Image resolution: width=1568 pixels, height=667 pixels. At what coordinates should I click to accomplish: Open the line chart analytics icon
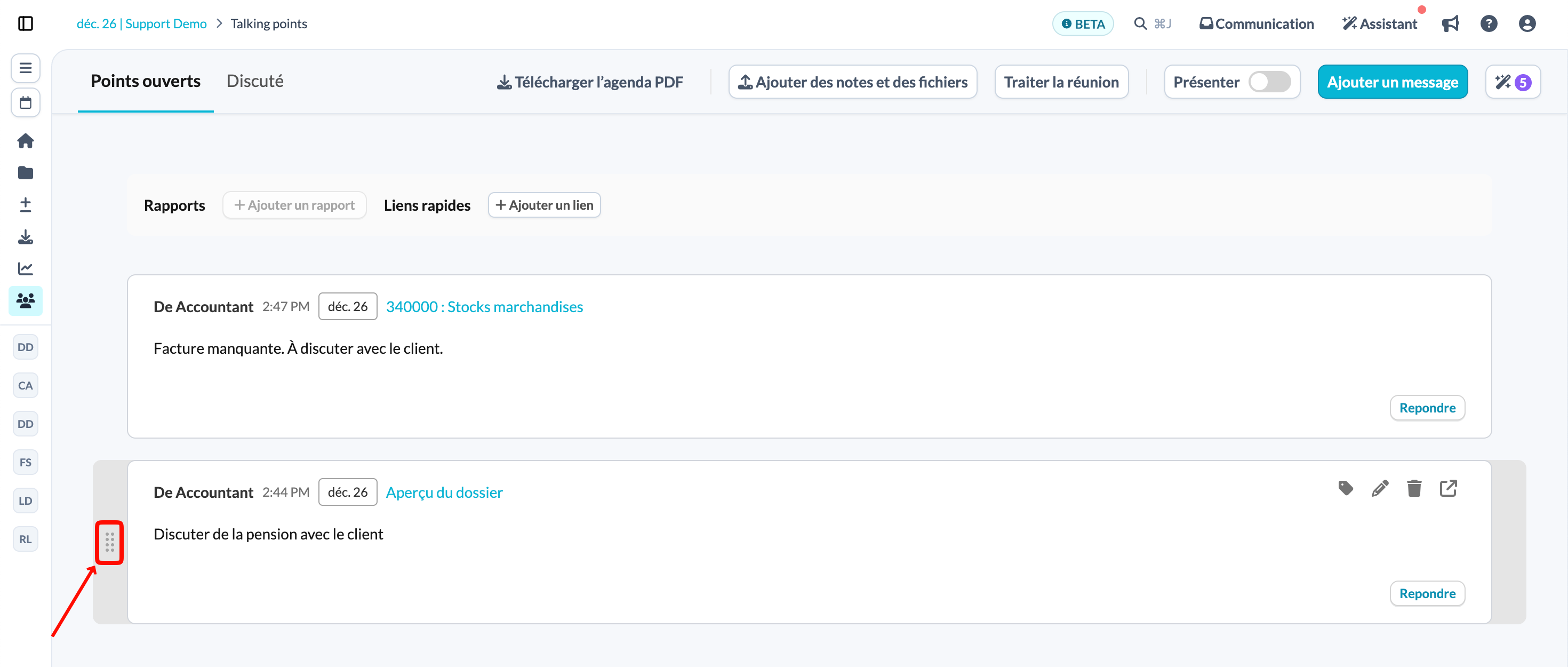click(x=26, y=268)
